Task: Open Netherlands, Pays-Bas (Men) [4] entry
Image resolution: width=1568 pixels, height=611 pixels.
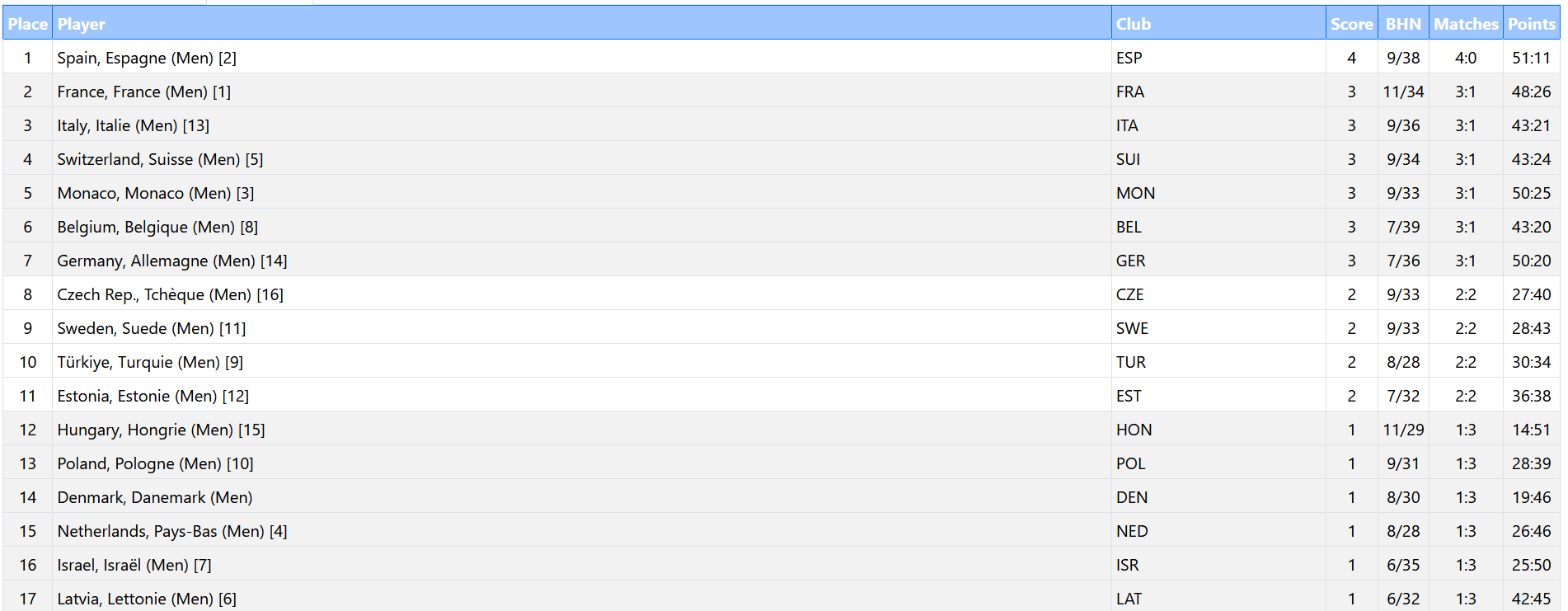Action: [x=172, y=531]
